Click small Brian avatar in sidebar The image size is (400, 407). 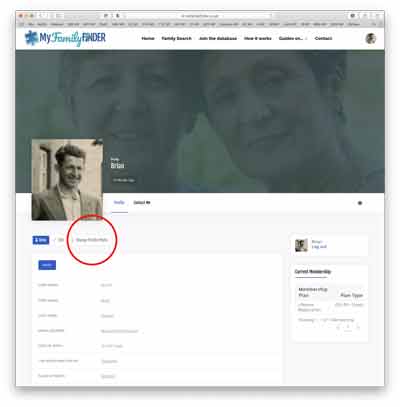tap(301, 245)
